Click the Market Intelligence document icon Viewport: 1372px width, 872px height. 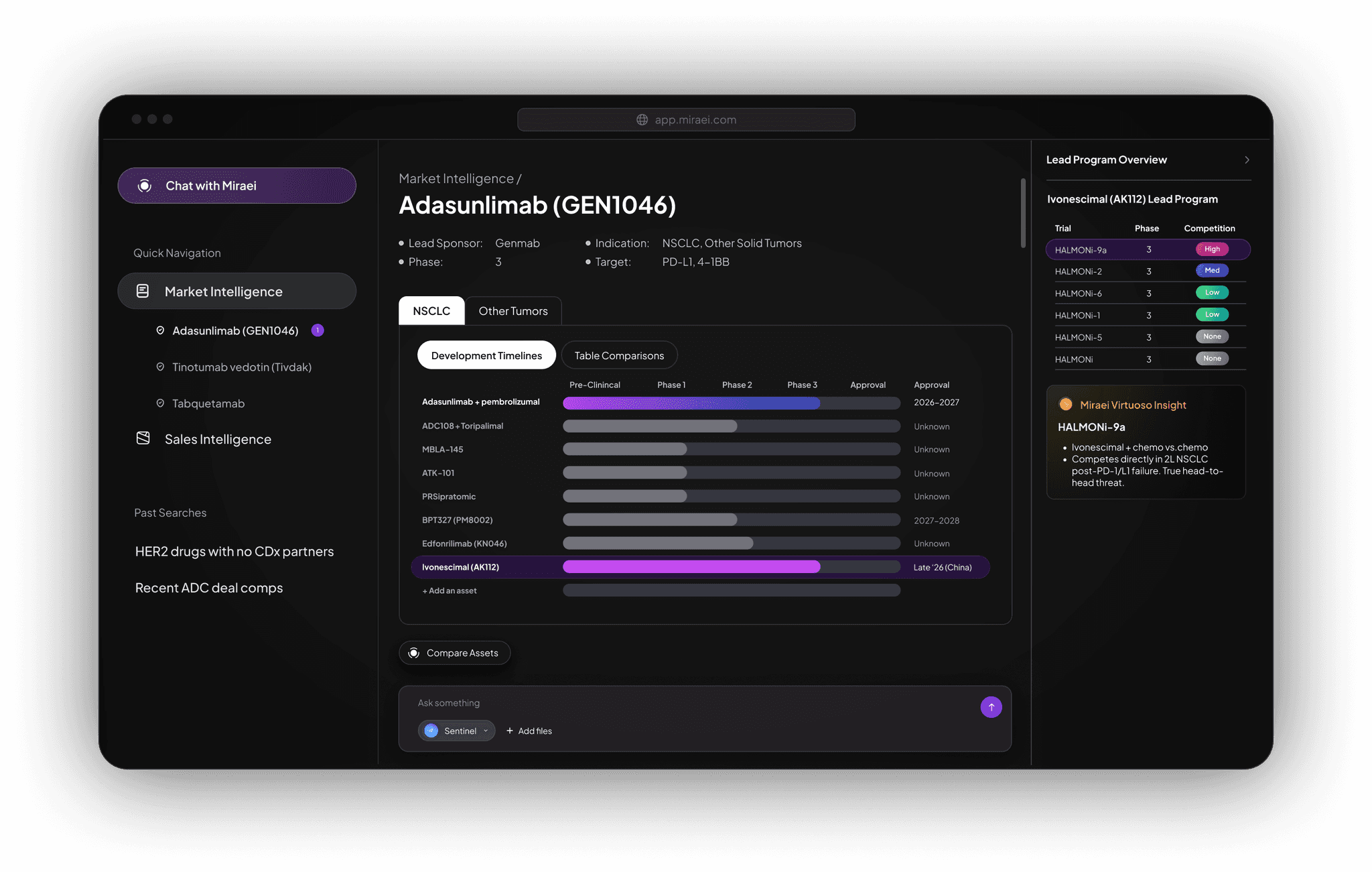143,291
